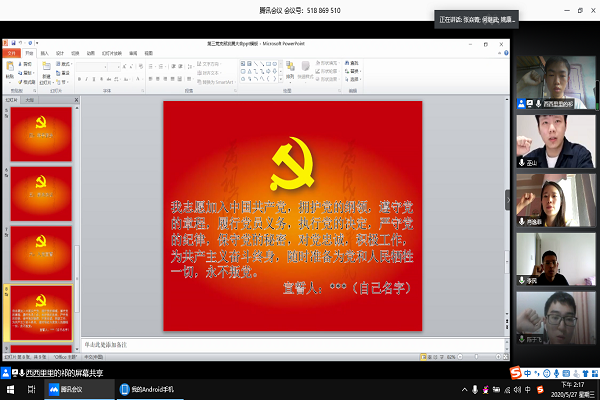Toggle Italic formatting in the font group
This screenshot has width=600, height=400.
tap(86, 77)
